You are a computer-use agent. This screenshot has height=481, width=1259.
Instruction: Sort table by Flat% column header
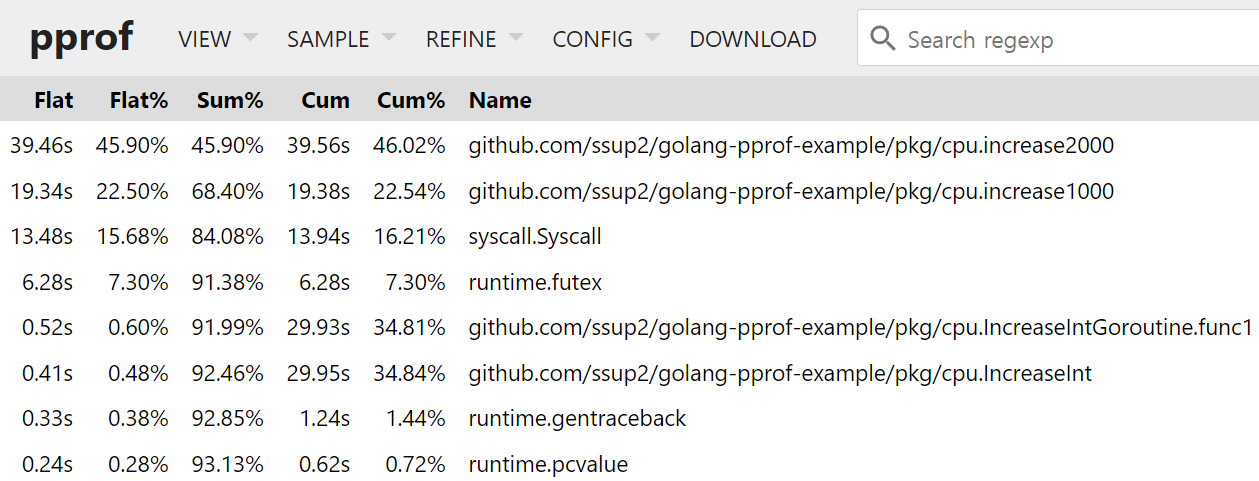pyautogui.click(x=139, y=100)
